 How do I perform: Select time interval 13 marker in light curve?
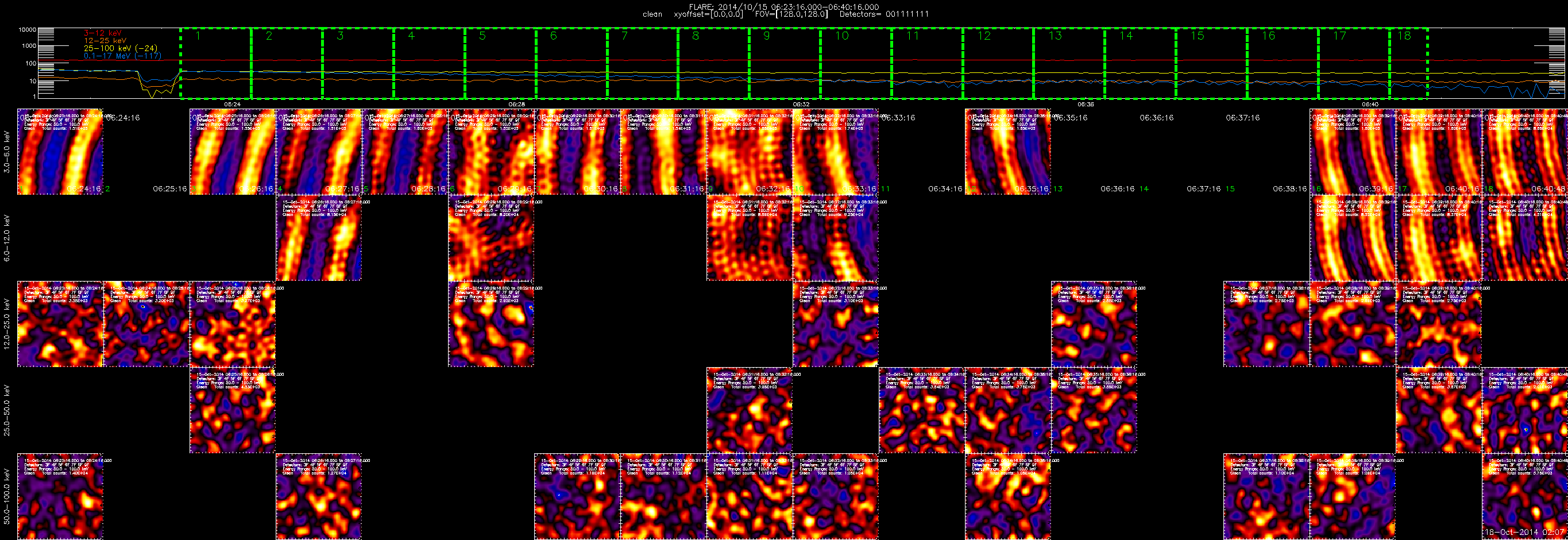click(1055, 36)
